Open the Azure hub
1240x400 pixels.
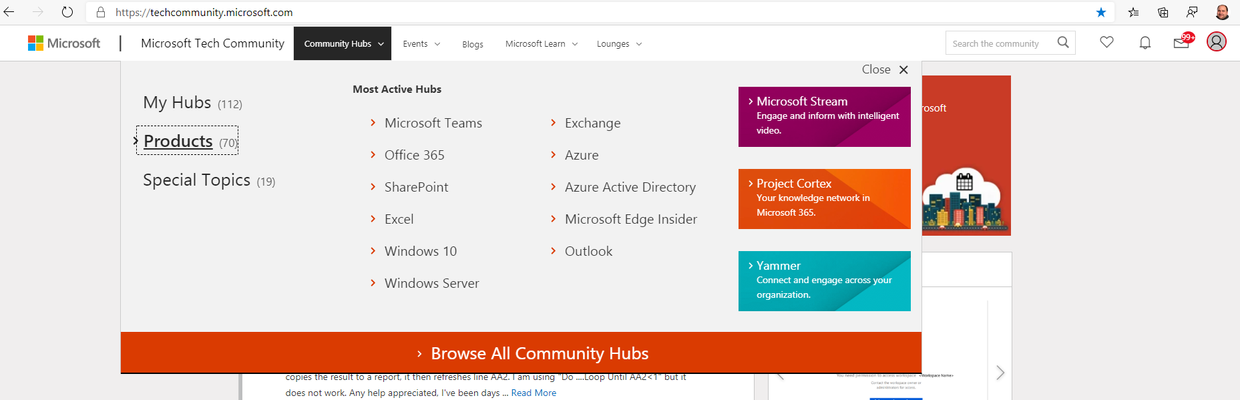point(582,155)
